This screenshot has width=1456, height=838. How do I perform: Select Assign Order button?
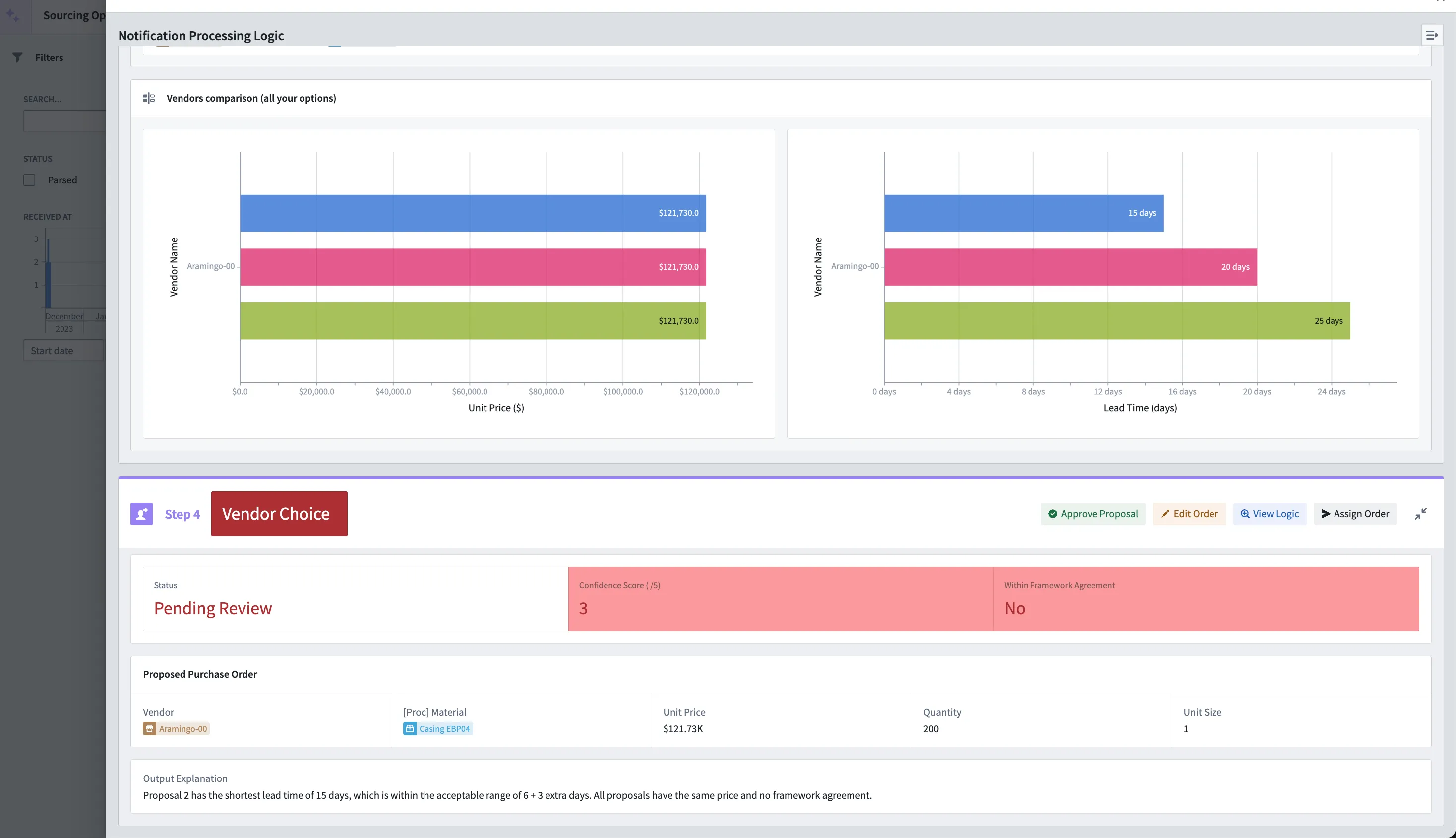pyautogui.click(x=1355, y=514)
